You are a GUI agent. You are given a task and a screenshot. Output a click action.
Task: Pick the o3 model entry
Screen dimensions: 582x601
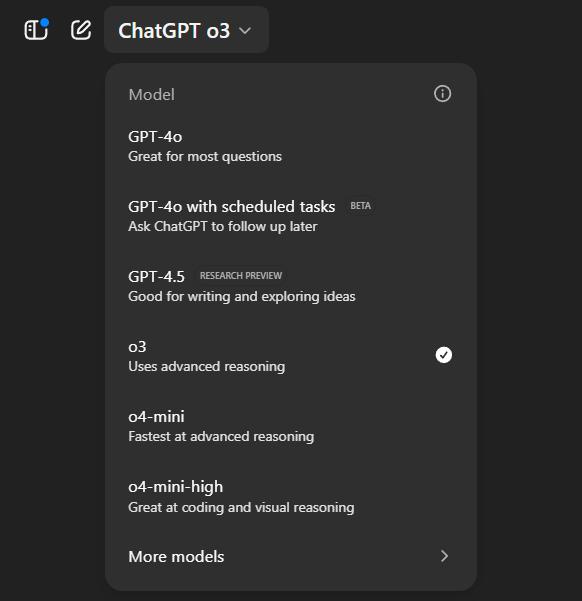[x=290, y=356]
